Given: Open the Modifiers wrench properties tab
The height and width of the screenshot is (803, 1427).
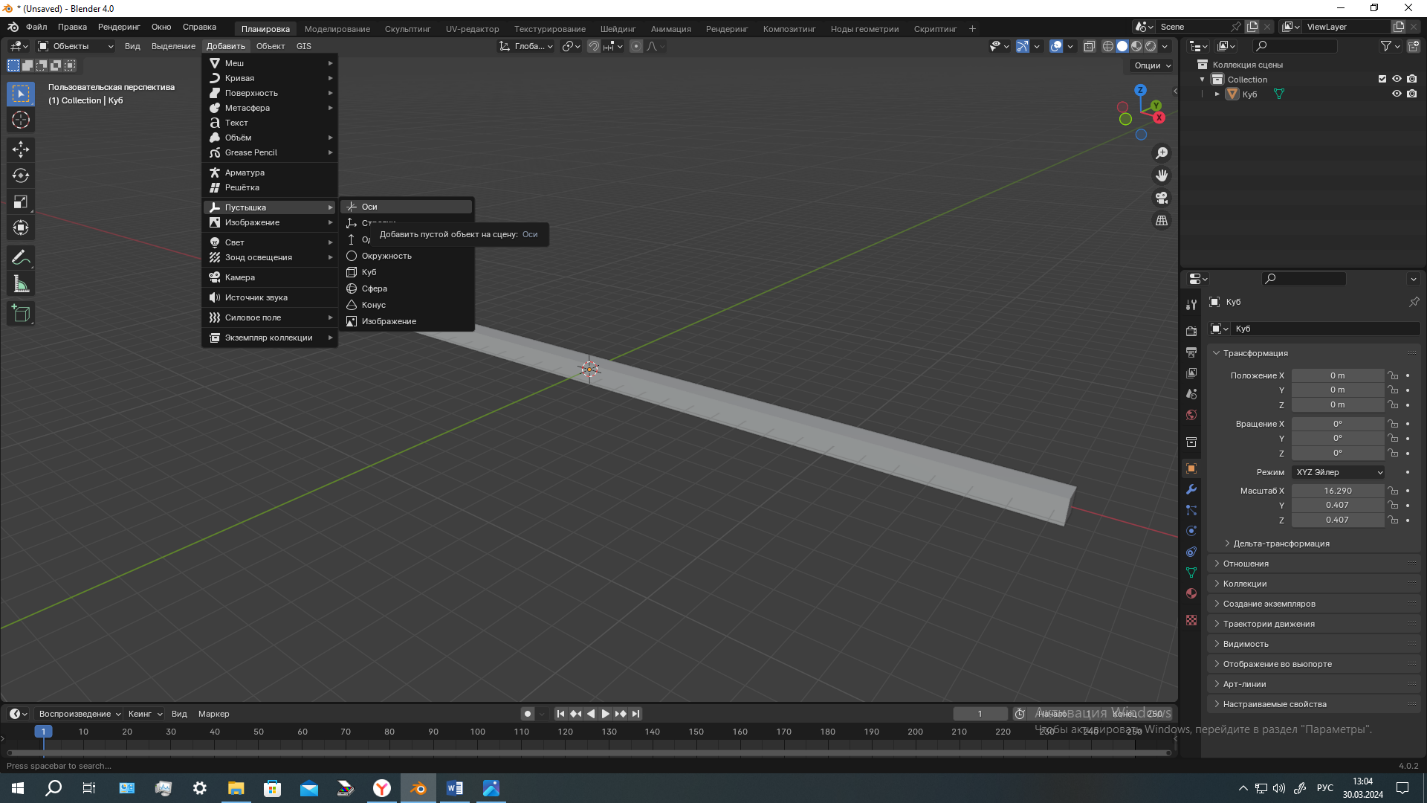Looking at the screenshot, I should click(1191, 490).
